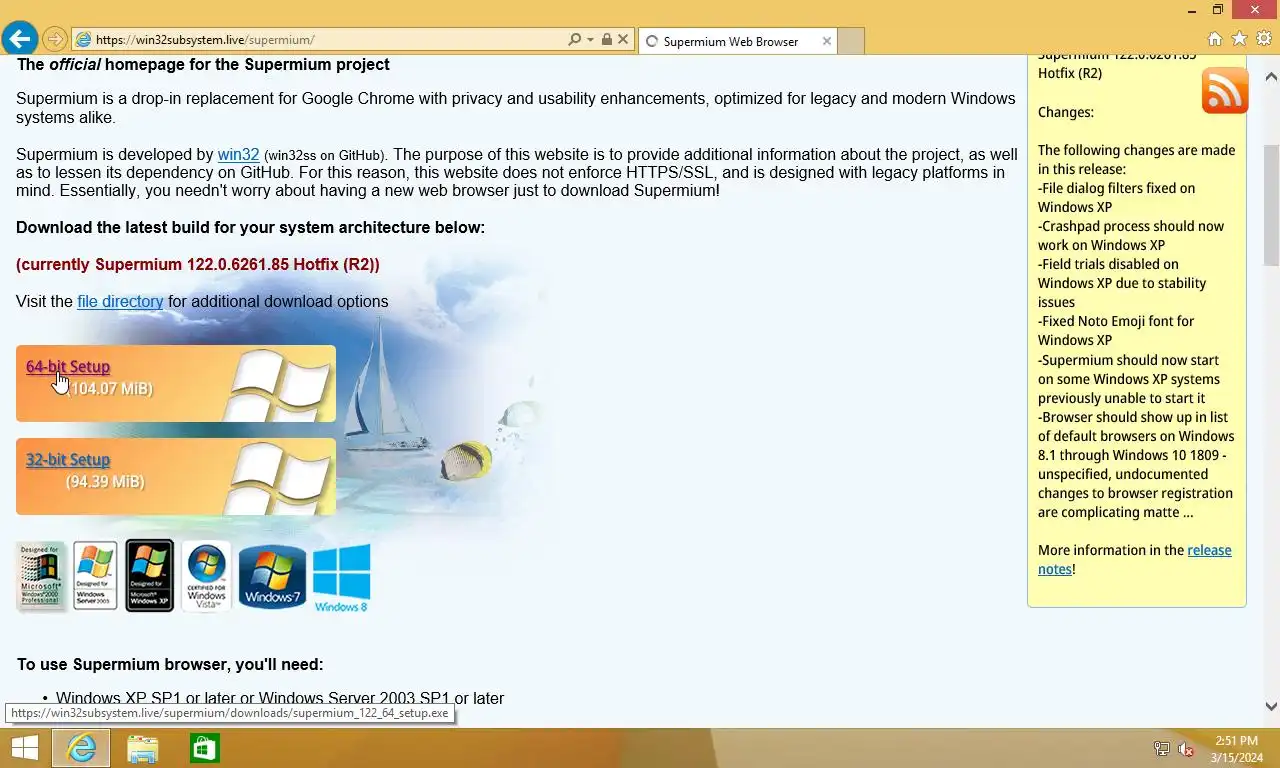Click the 32-bit banner Windows flag logo

point(280,477)
